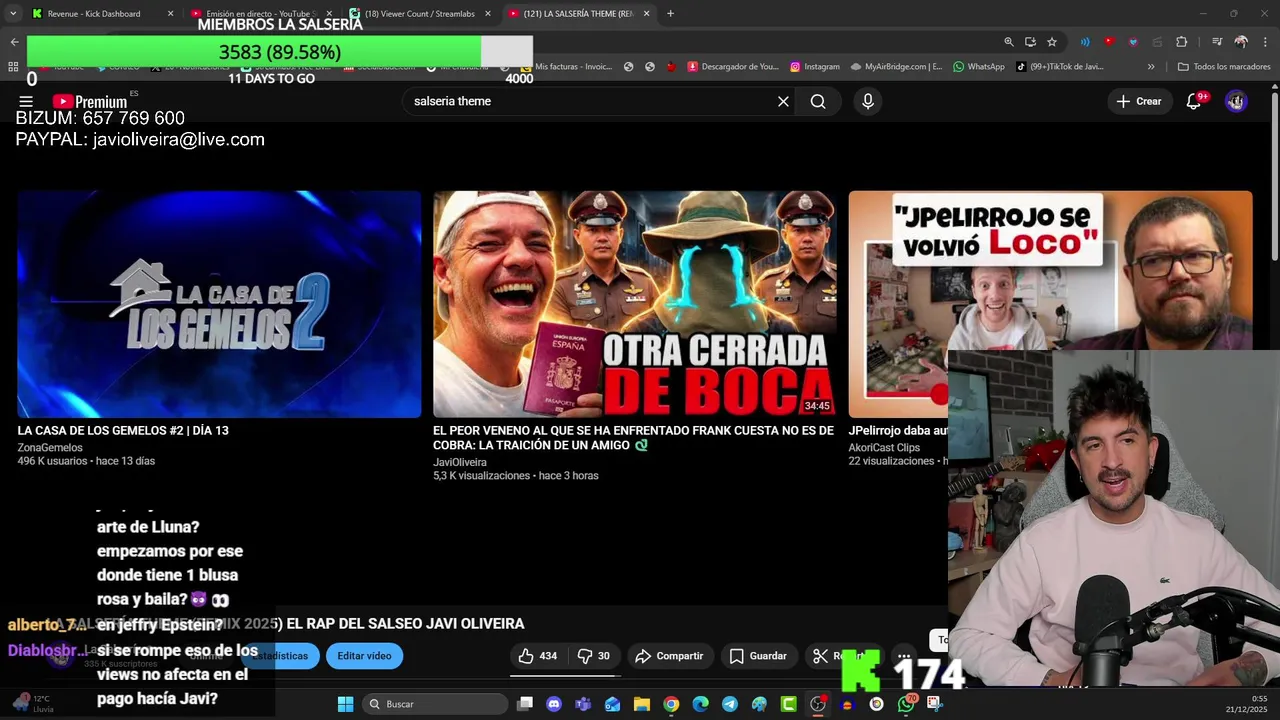Screen dimensions: 1280x720
Task: Click the AkoriCast Clips channel name
Action: click(x=884, y=447)
